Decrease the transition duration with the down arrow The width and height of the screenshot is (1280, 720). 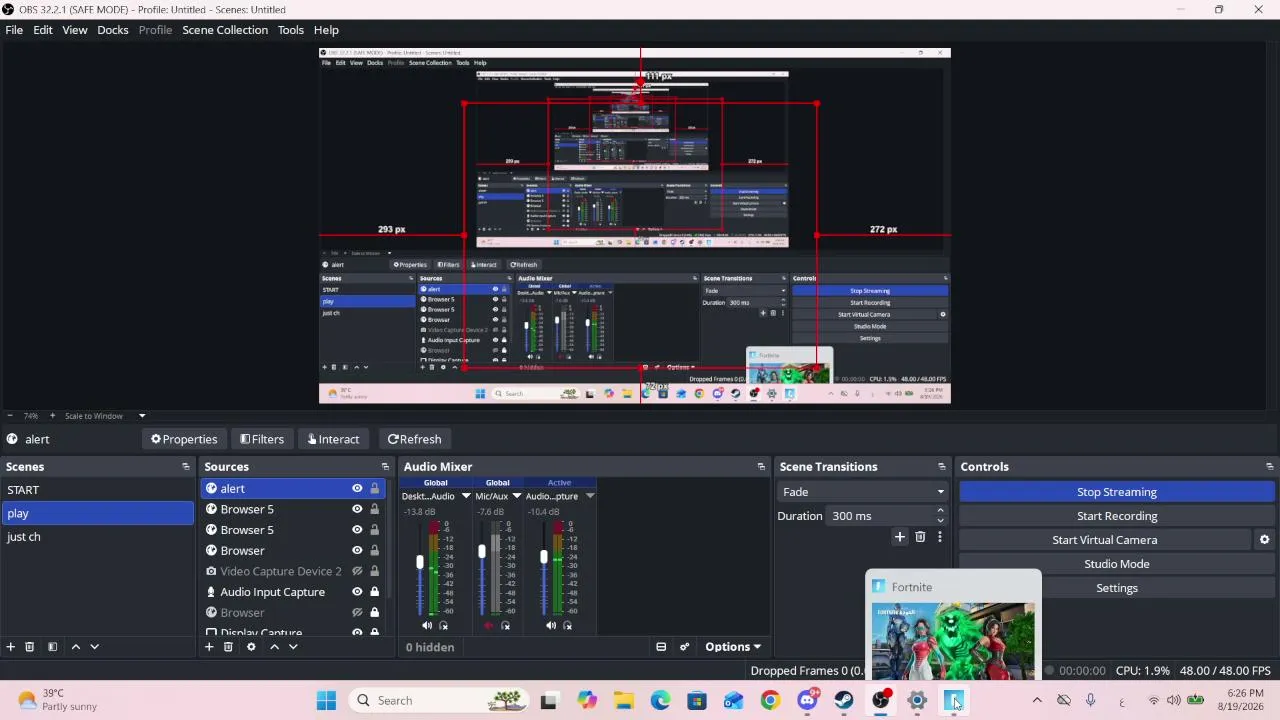click(x=940, y=521)
